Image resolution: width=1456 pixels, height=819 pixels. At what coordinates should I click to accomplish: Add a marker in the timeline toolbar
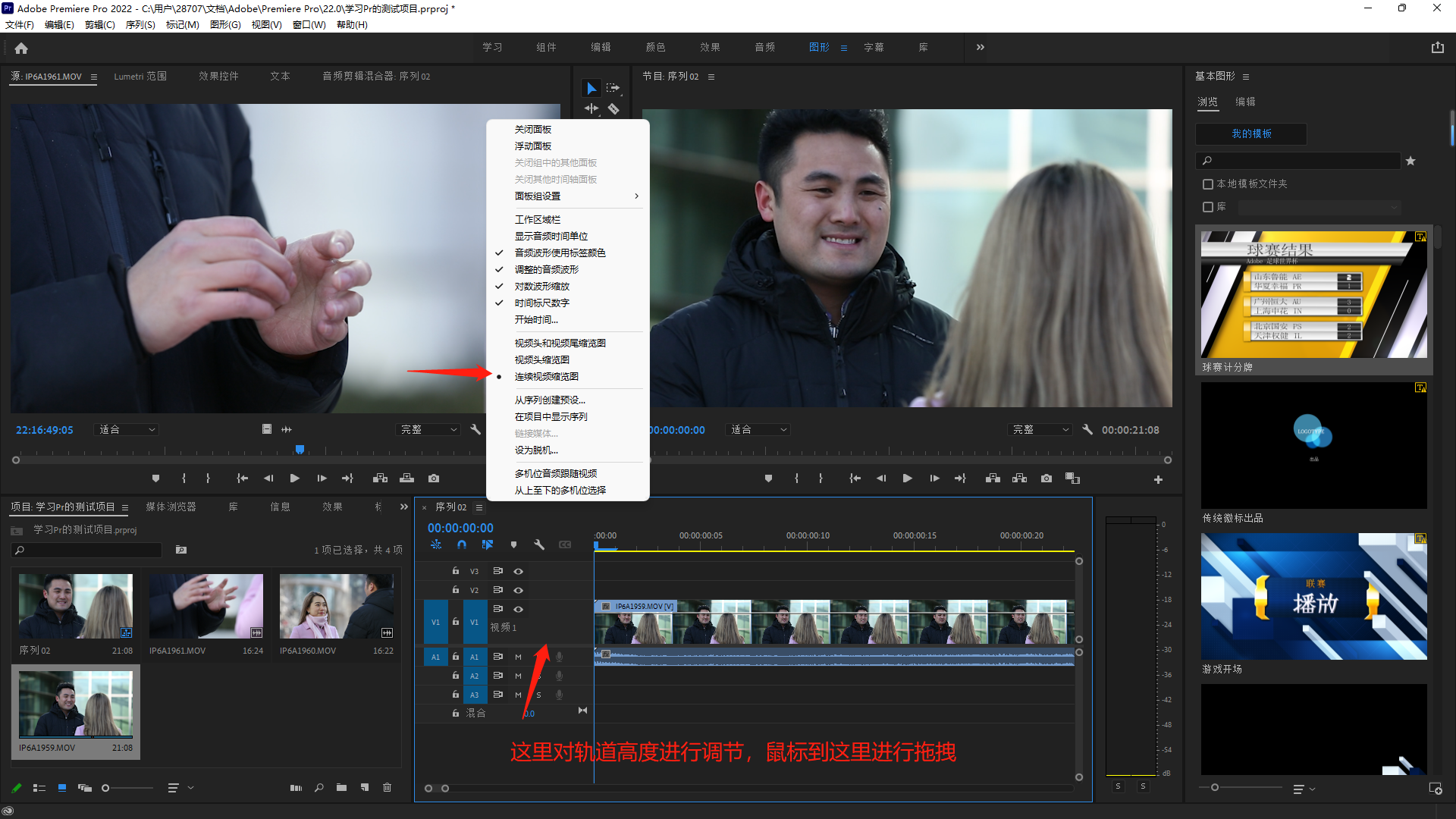[513, 544]
